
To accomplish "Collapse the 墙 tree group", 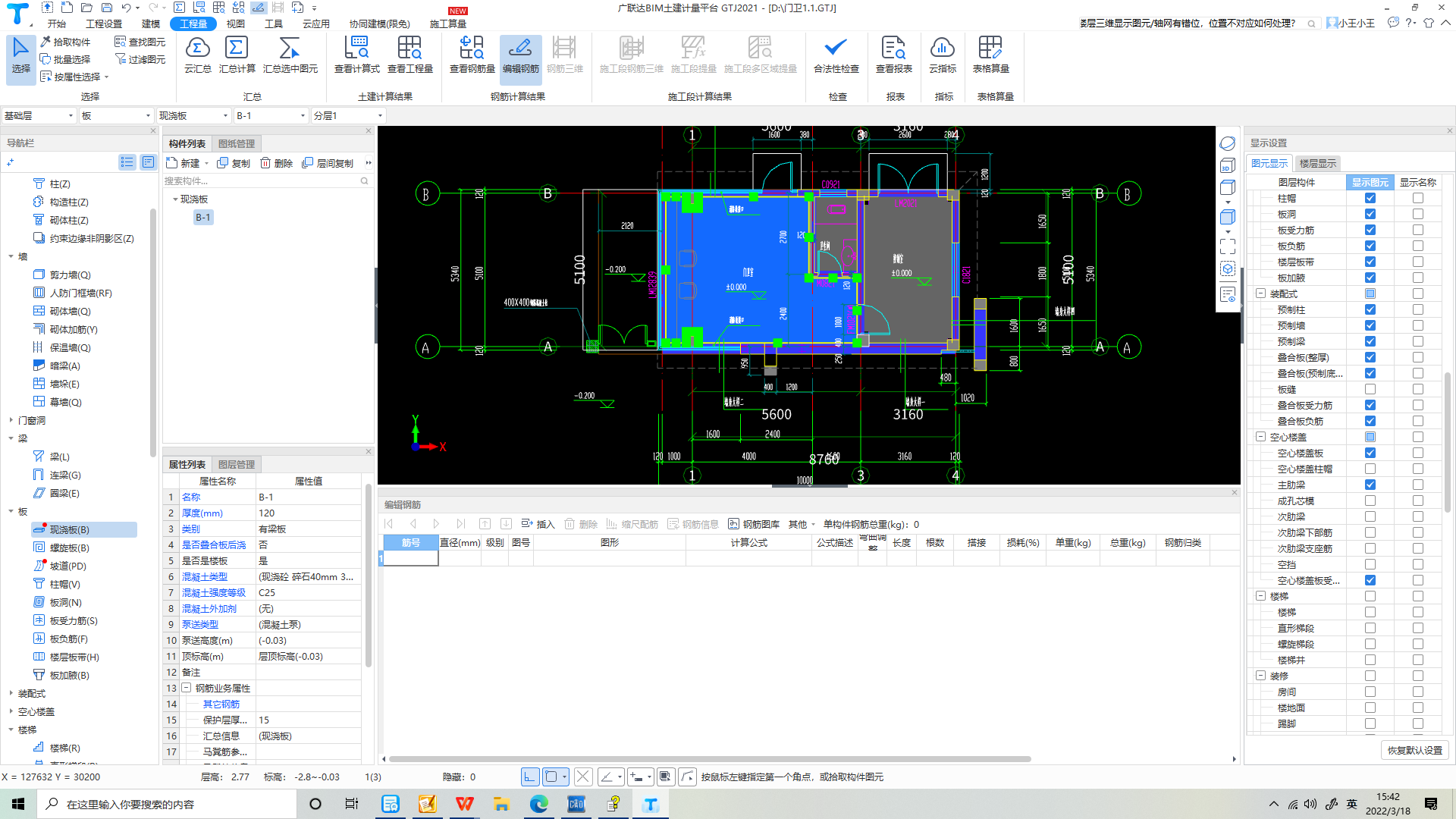I will tap(11, 256).
